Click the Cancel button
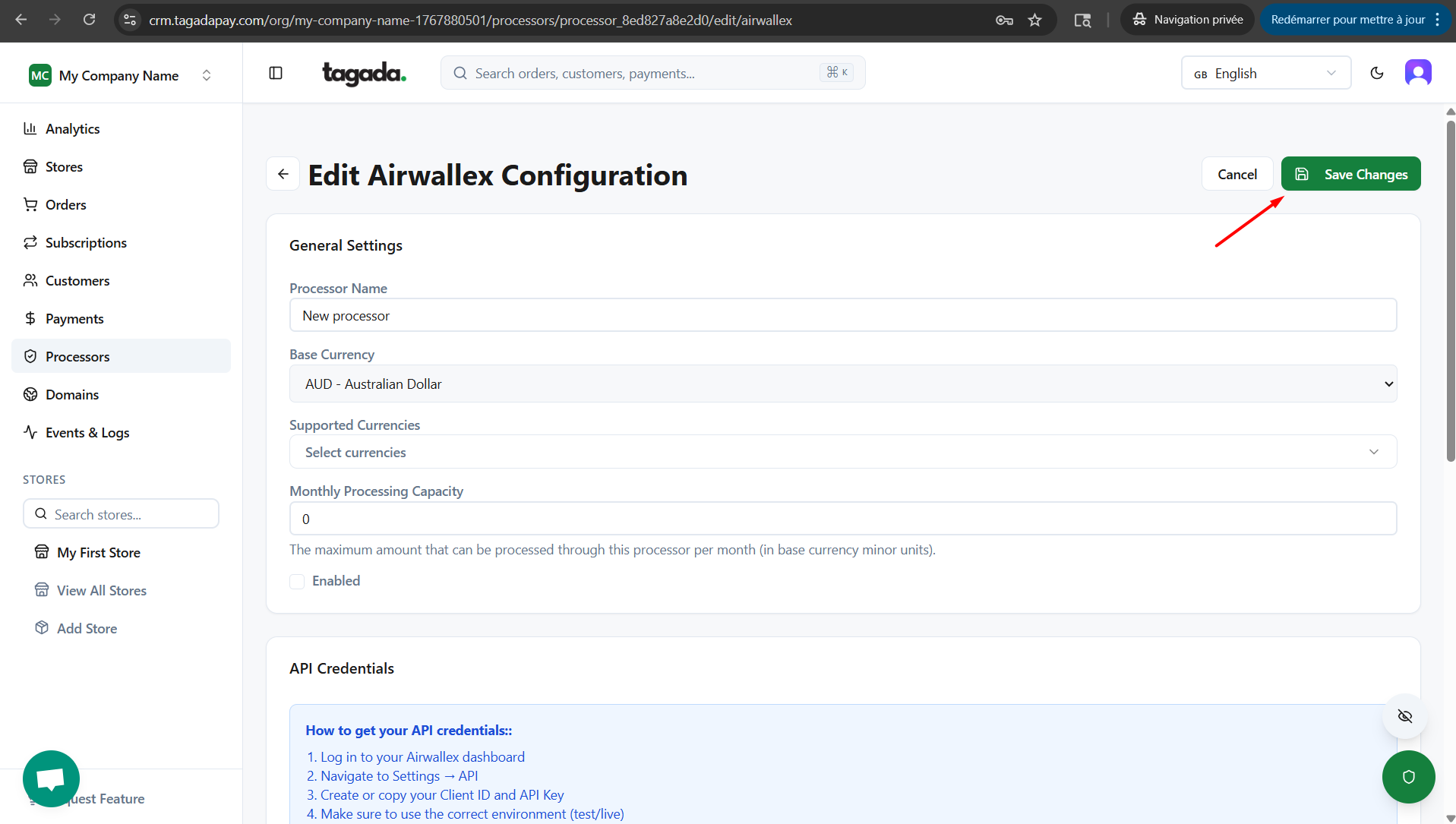 [x=1236, y=174]
